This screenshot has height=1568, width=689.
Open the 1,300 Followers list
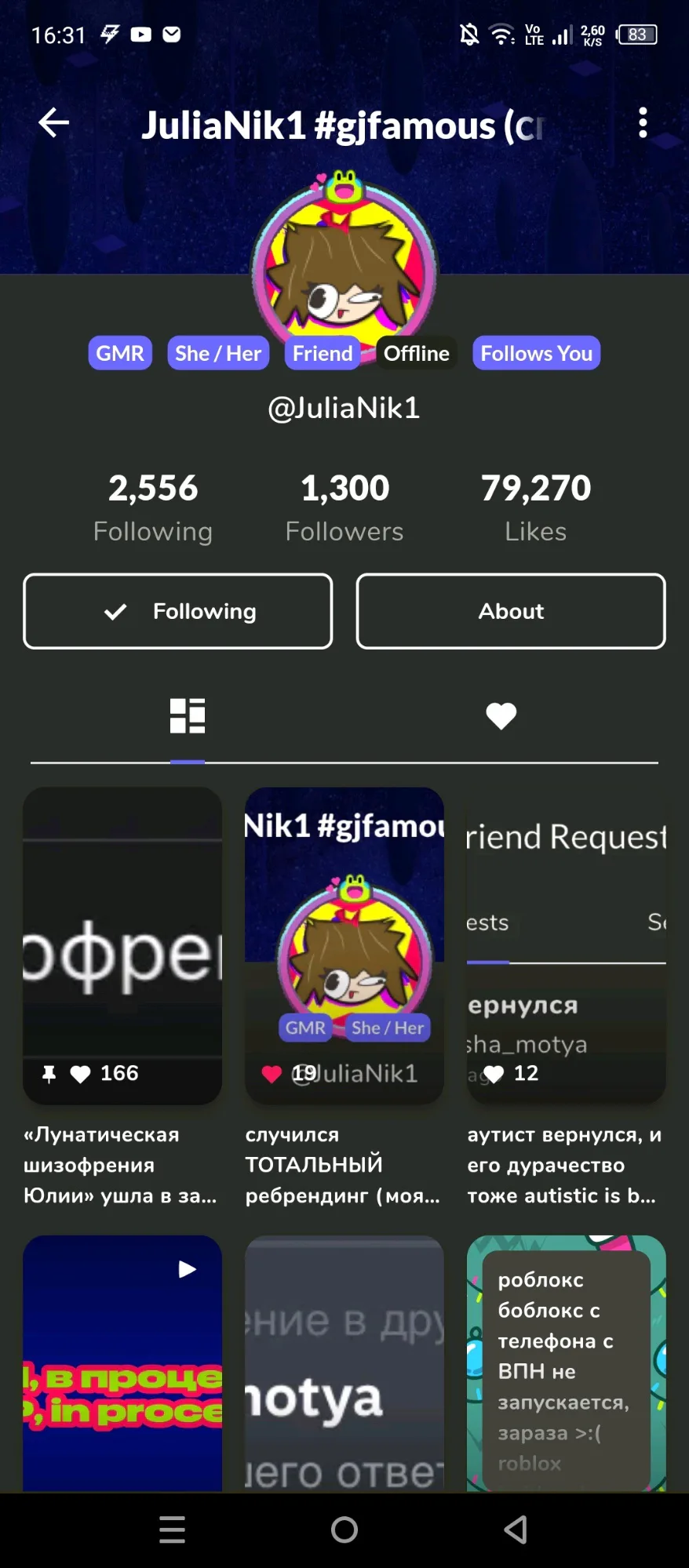pos(344,508)
